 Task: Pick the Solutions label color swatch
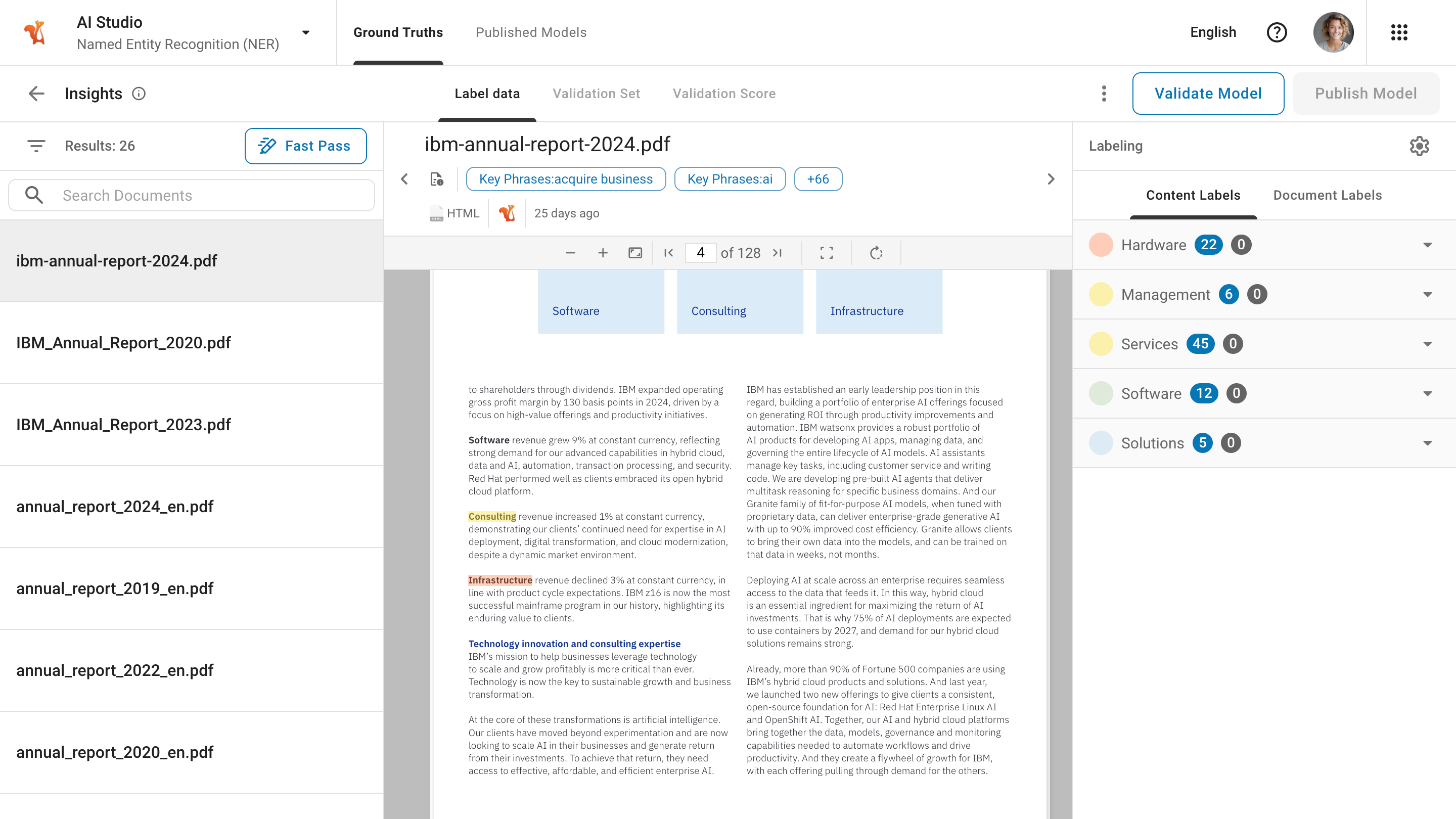(x=1101, y=443)
